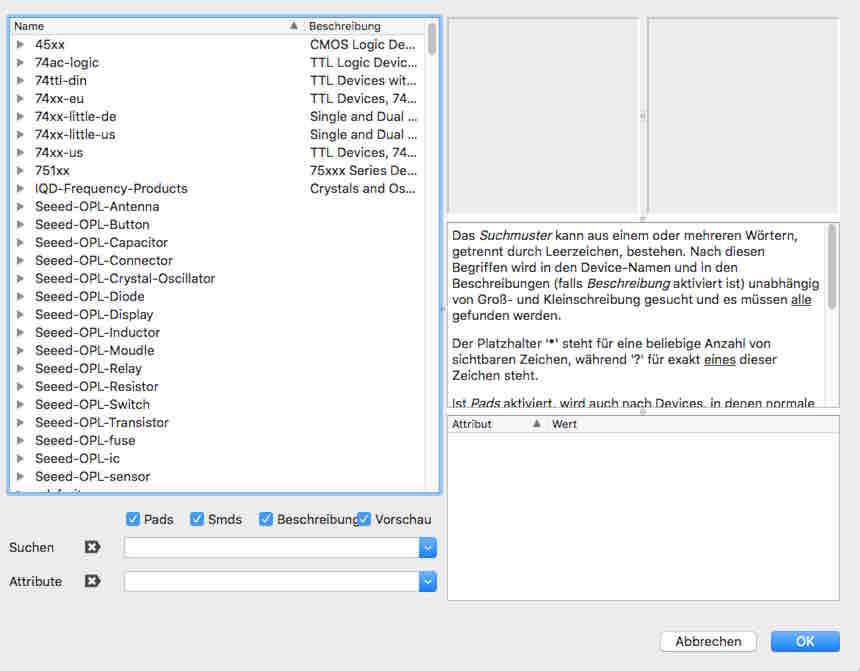Select the 74xx-us row
The width and height of the screenshot is (860, 671).
pyautogui.click(x=218, y=153)
